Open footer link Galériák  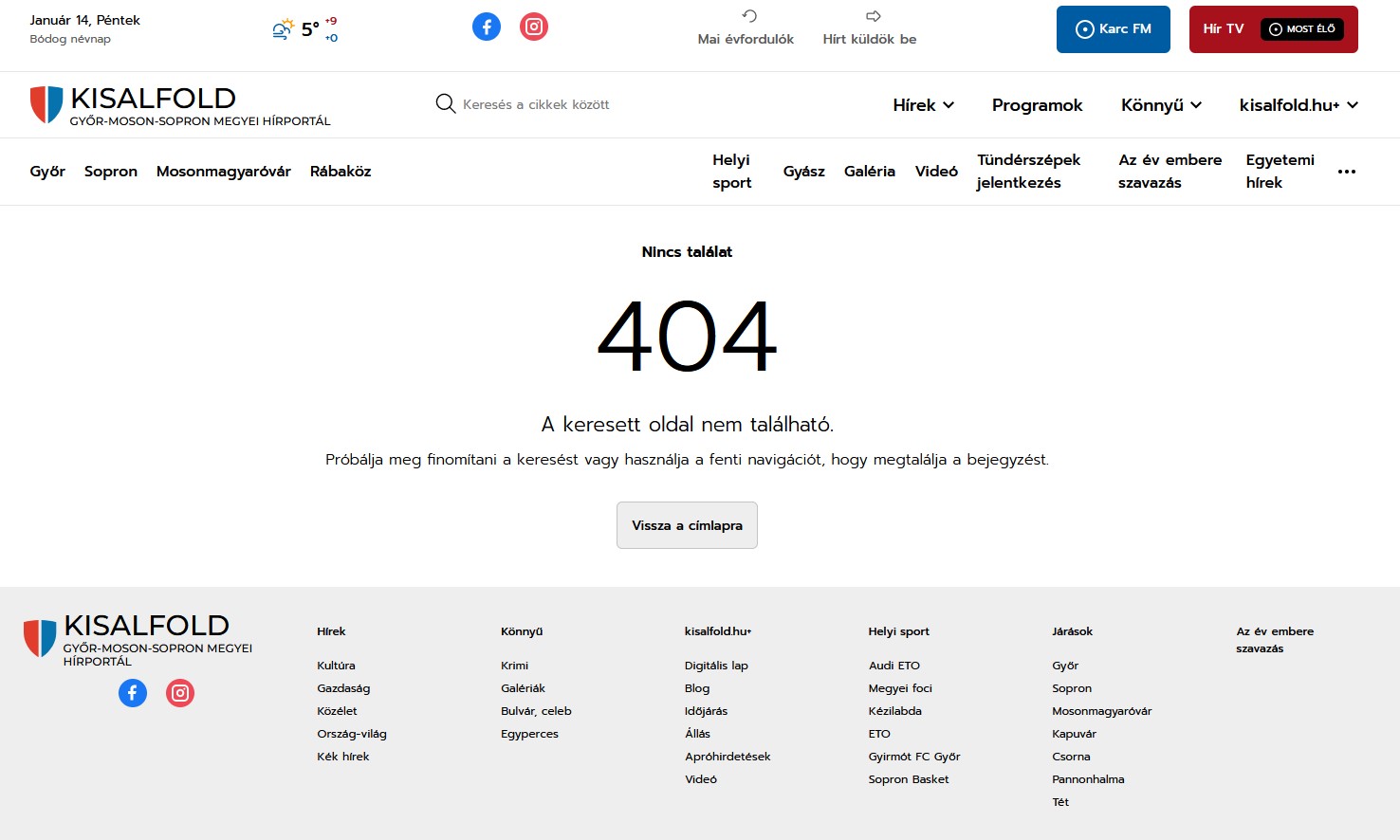tap(524, 688)
